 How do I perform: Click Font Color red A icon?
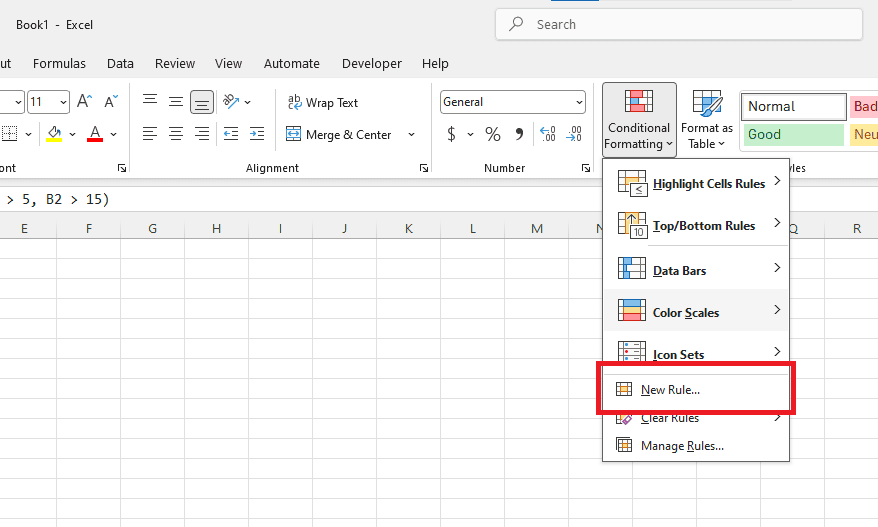pyautogui.click(x=95, y=134)
